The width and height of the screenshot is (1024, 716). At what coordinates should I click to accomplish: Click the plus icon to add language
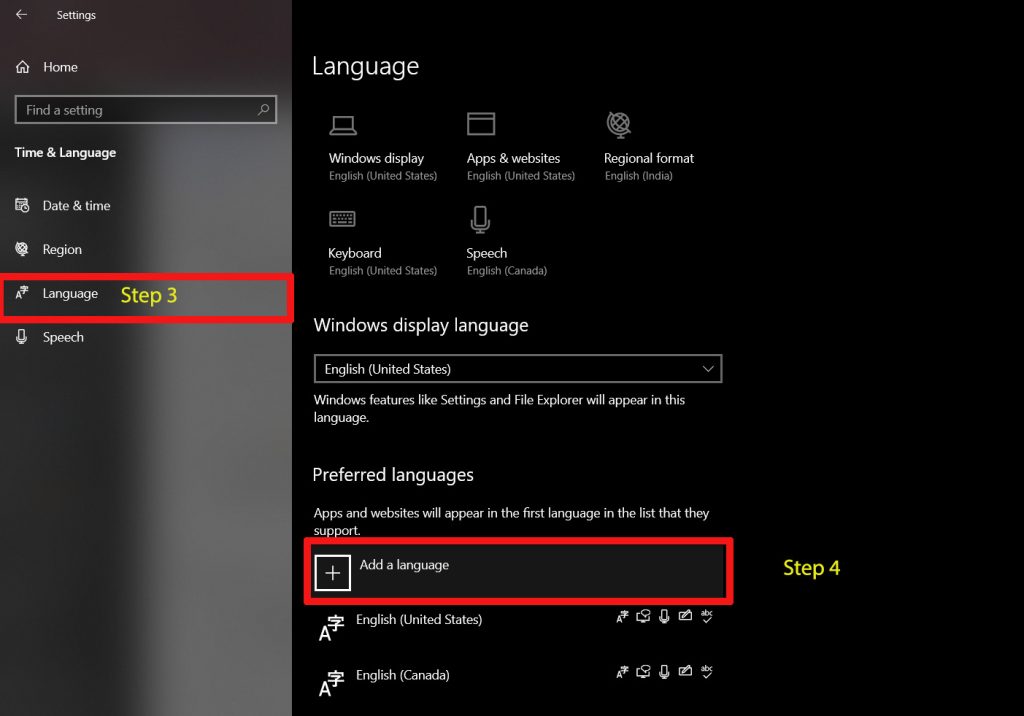[332, 573]
